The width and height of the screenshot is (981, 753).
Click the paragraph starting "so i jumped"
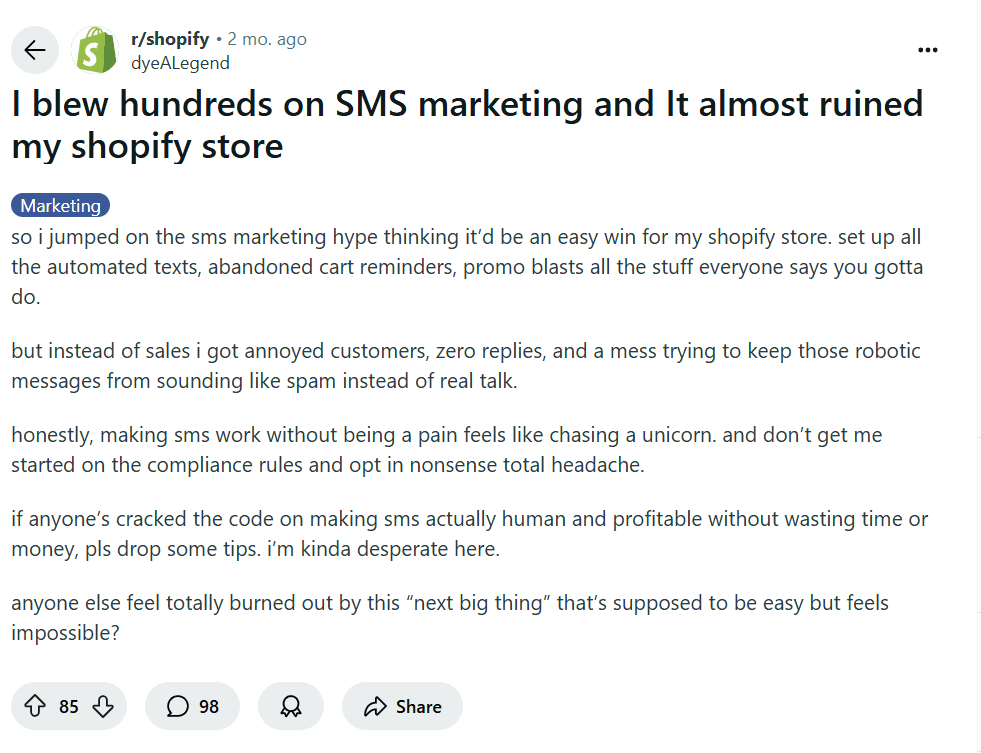point(467,268)
